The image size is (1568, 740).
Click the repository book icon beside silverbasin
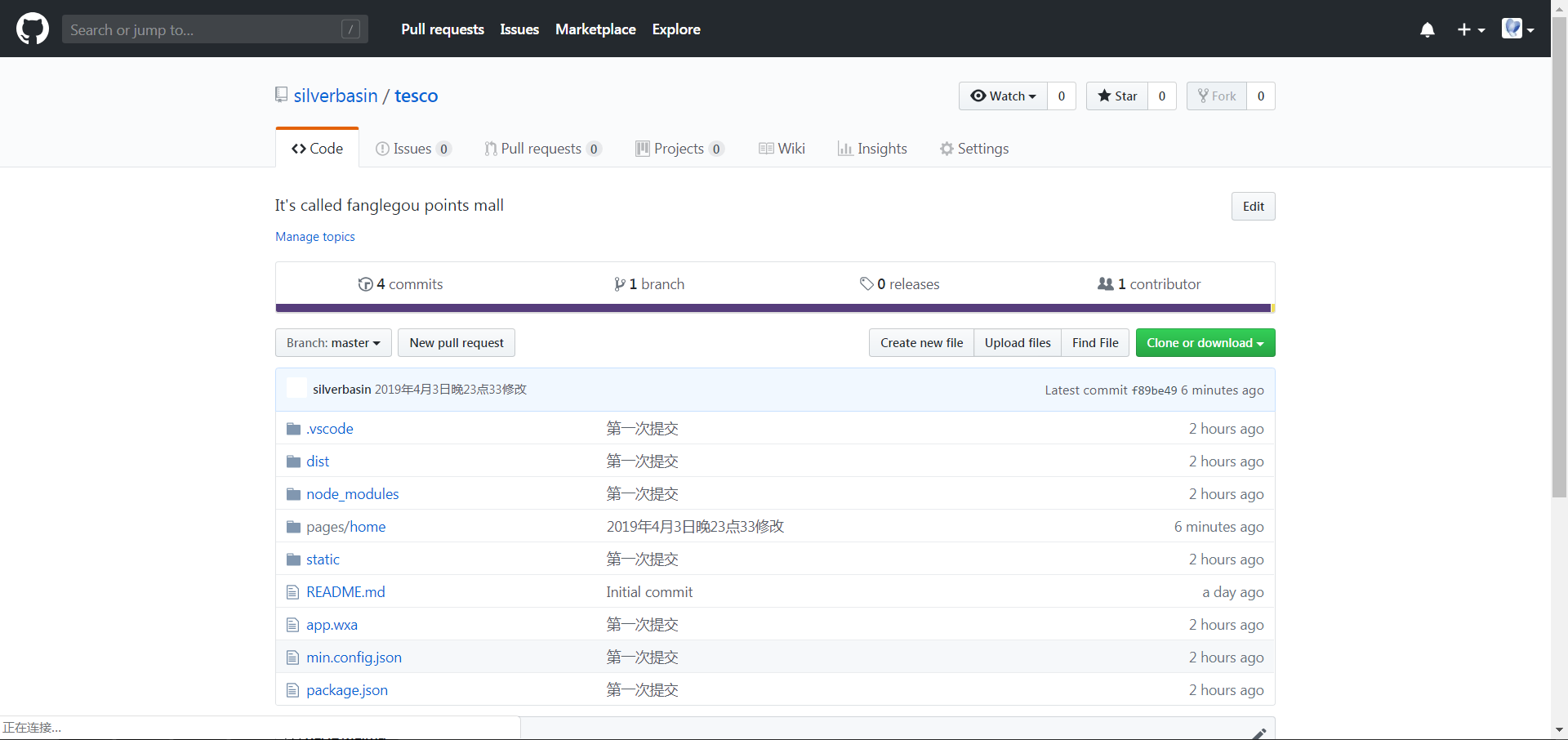click(x=281, y=95)
